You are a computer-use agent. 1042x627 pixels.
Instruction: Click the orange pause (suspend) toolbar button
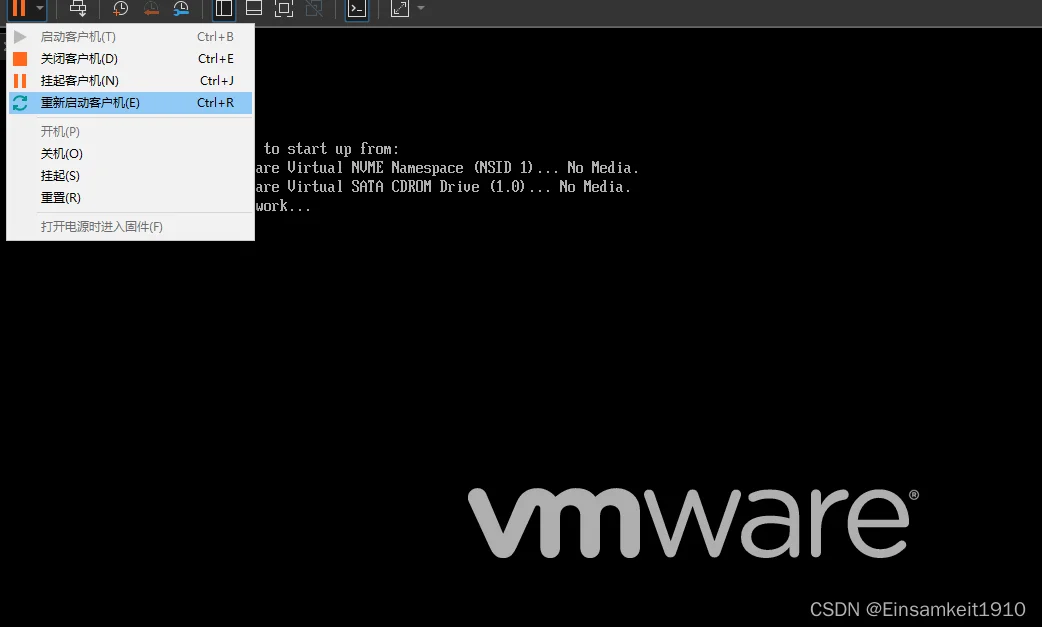coord(19,8)
